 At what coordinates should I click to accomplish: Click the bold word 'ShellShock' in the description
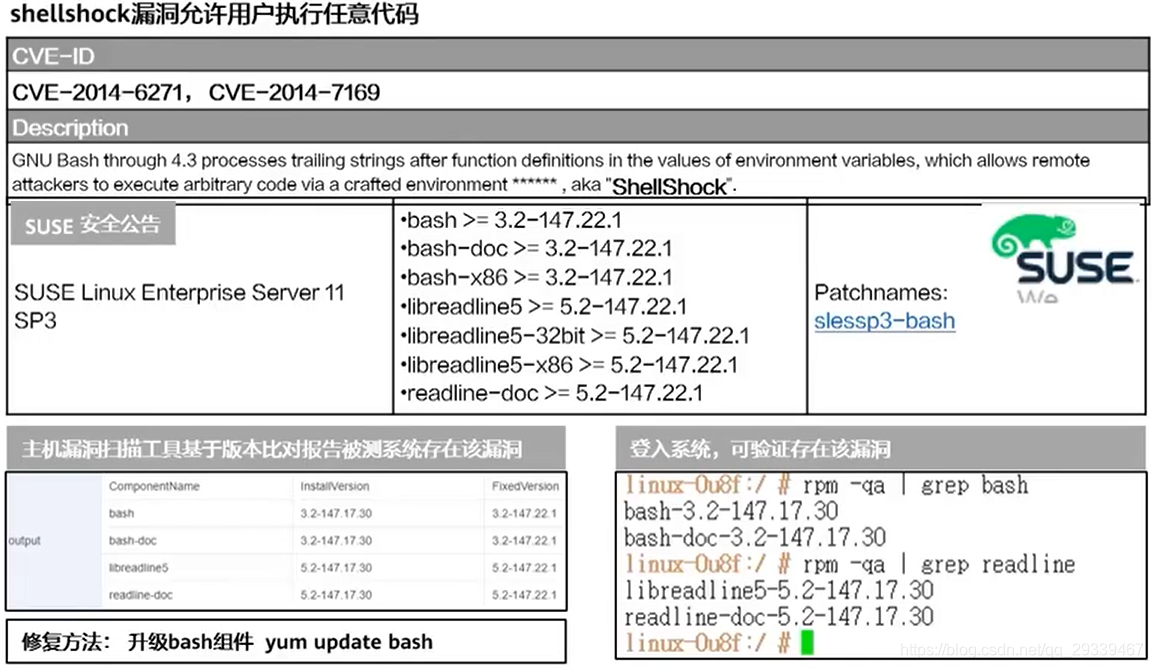669,187
